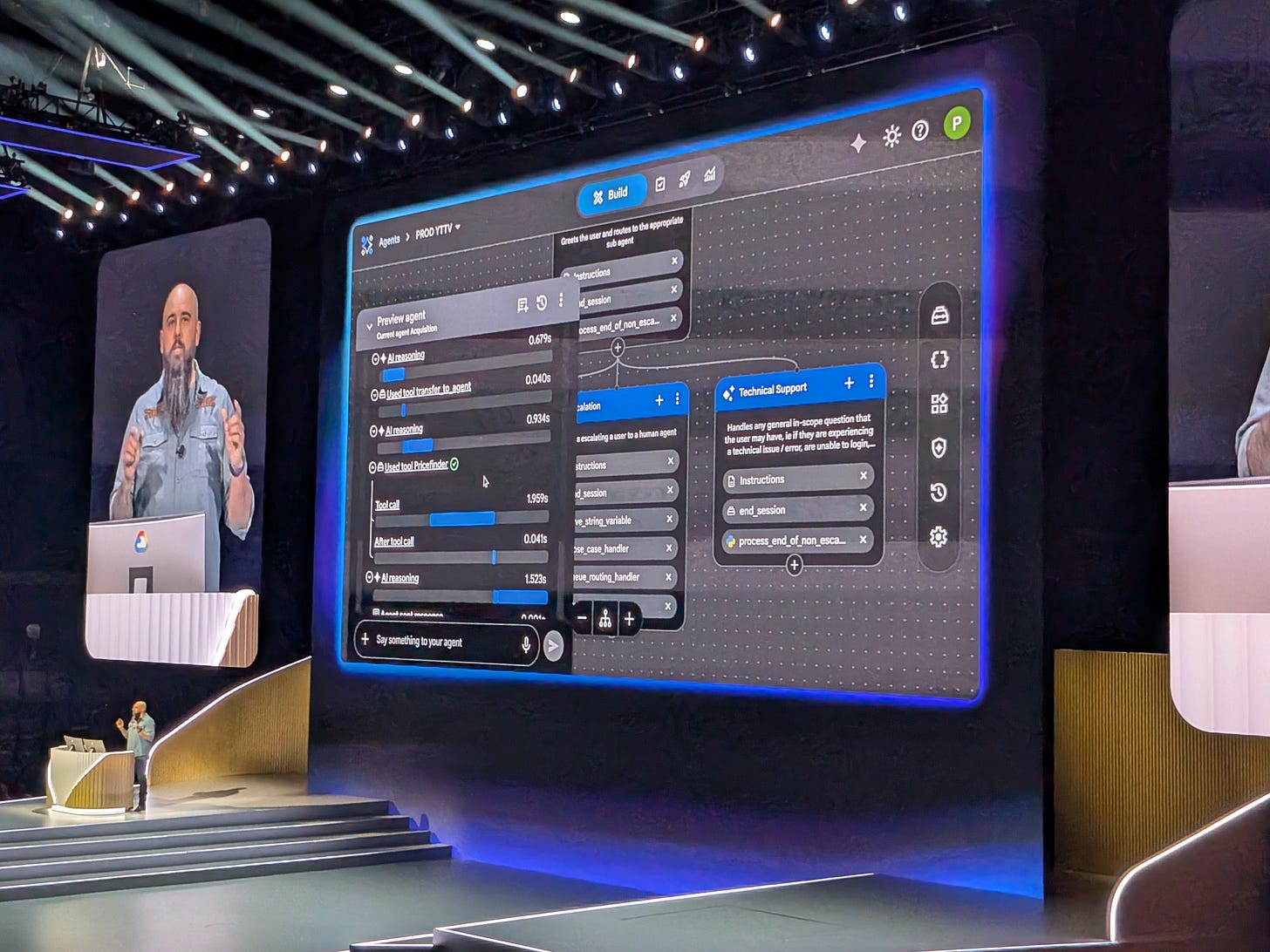Open the green P profile avatar
1270x952 pixels.
(x=957, y=123)
